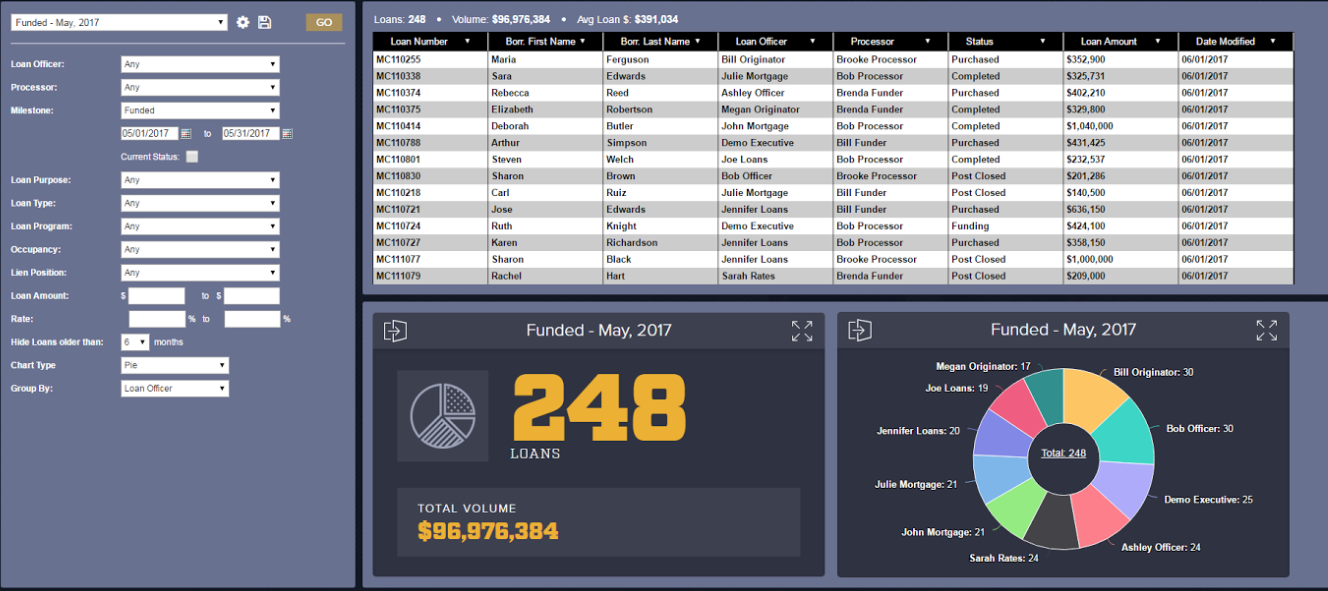This screenshot has height=591, width=1328.
Task: Click the maximum Rate input field
Action: (252, 319)
